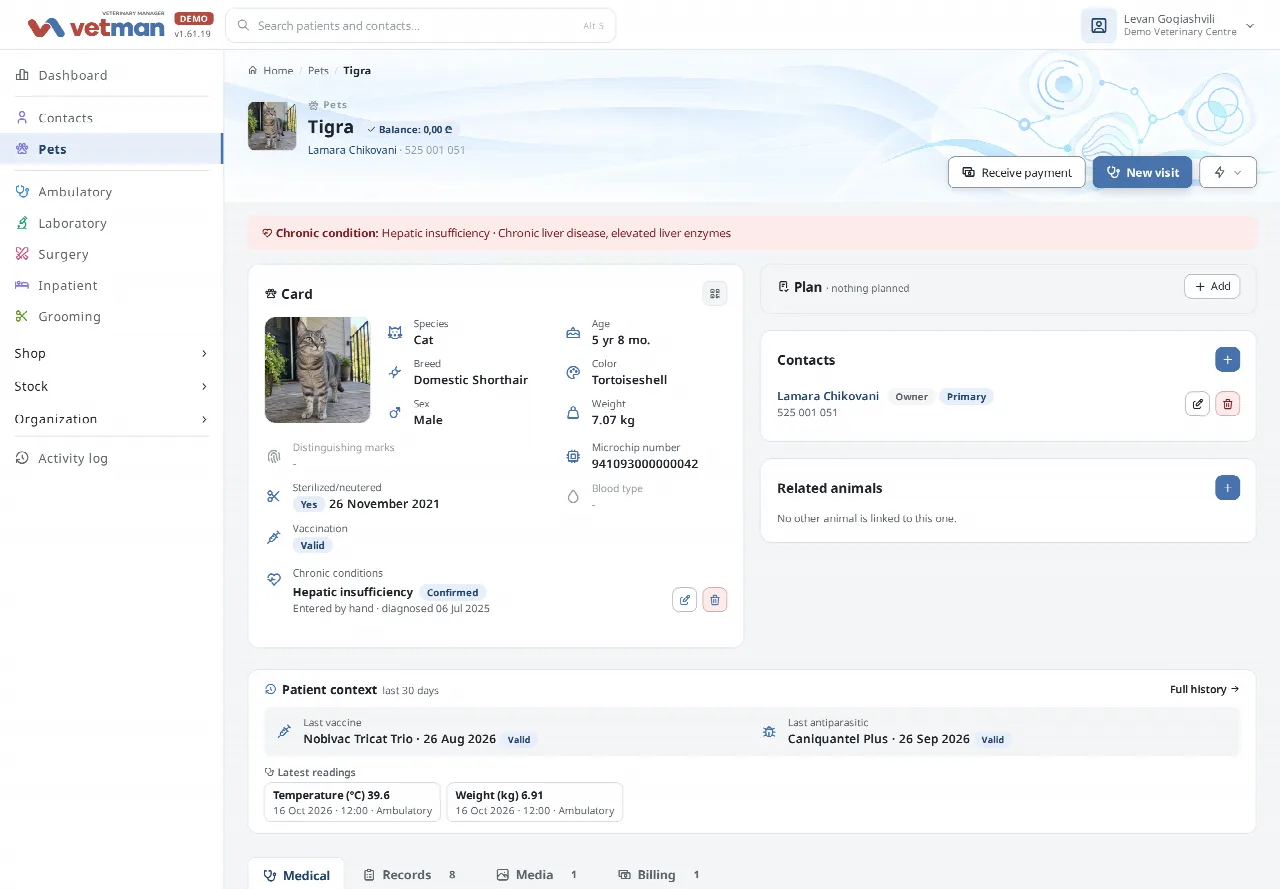
Task: Click the user profile avatar icon
Action: [x=1098, y=26]
